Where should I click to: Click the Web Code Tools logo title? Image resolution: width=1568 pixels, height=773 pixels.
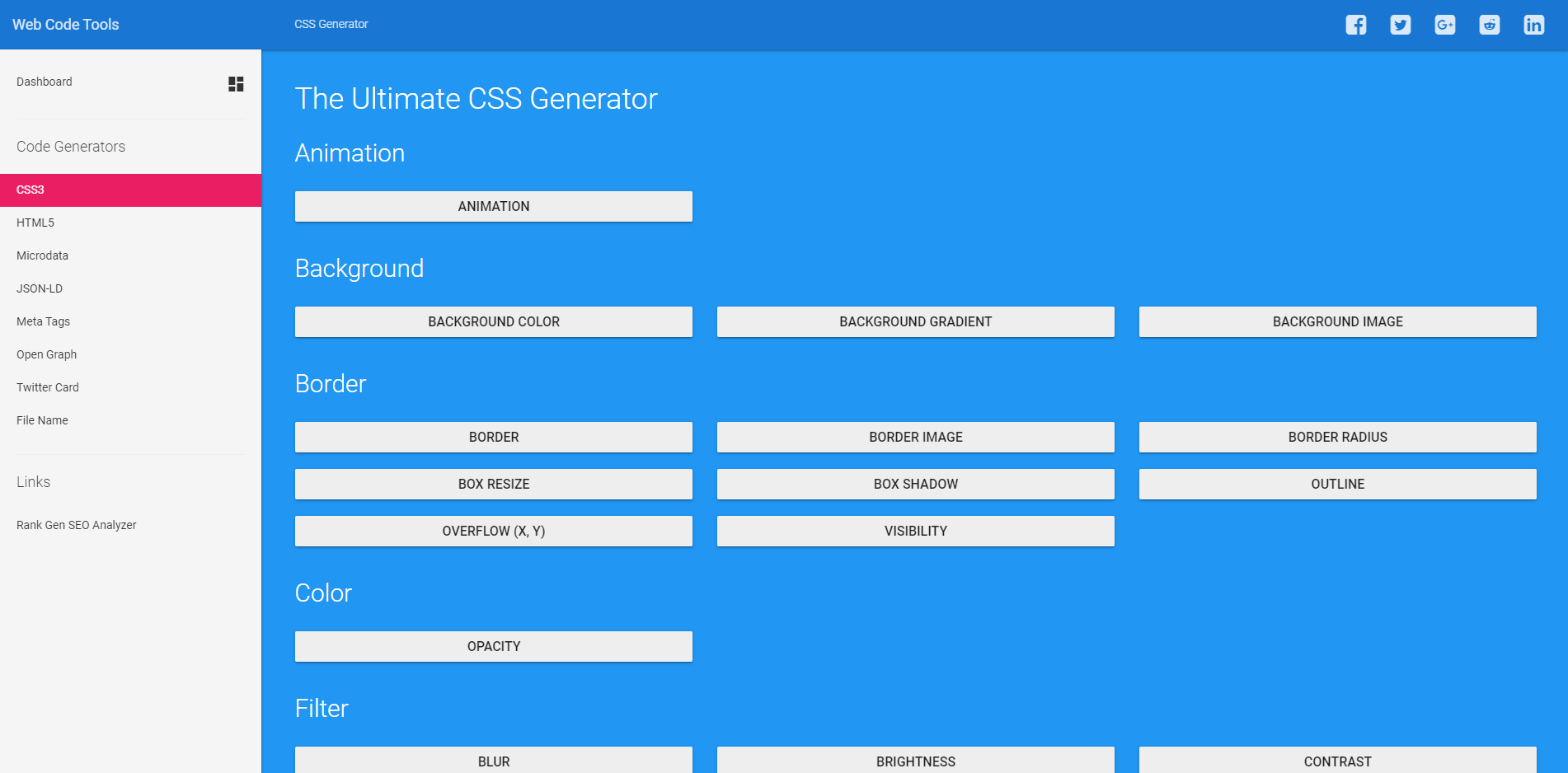pos(66,25)
